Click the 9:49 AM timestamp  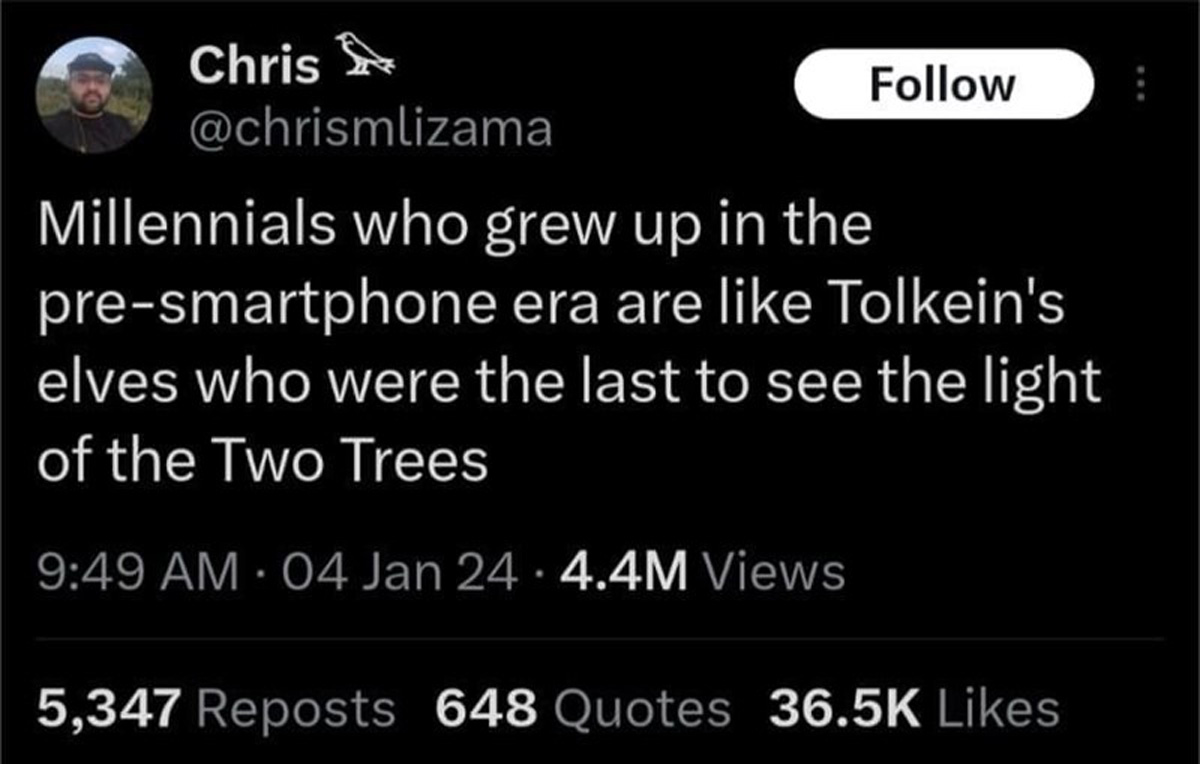pos(138,573)
